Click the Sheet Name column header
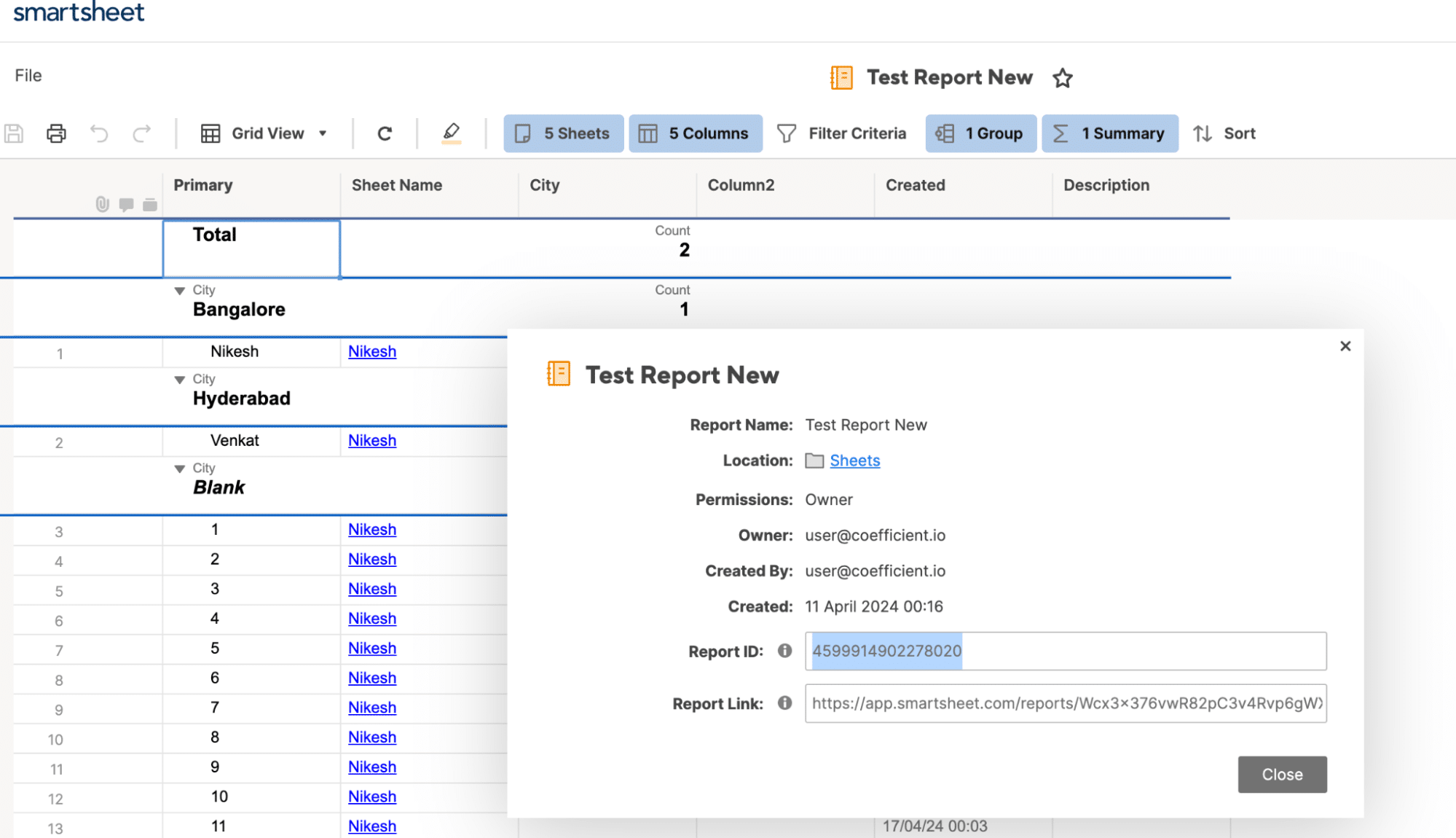 click(x=429, y=185)
